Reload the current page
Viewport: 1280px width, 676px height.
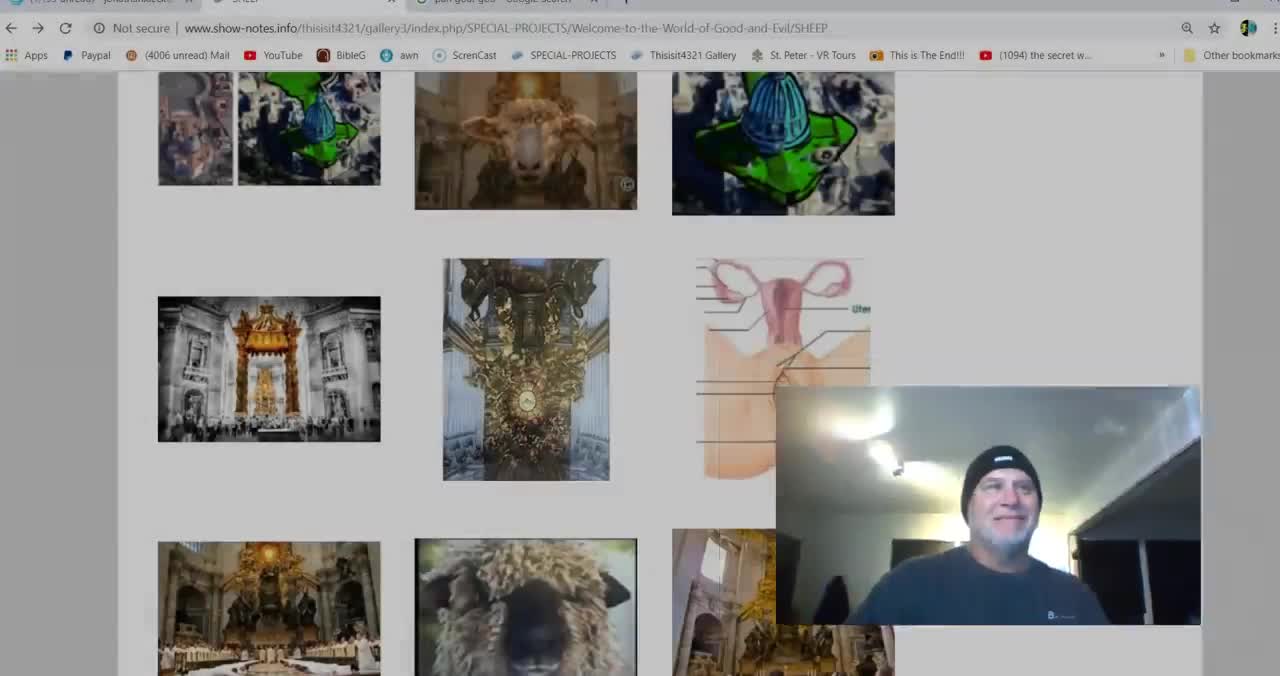coord(65,28)
